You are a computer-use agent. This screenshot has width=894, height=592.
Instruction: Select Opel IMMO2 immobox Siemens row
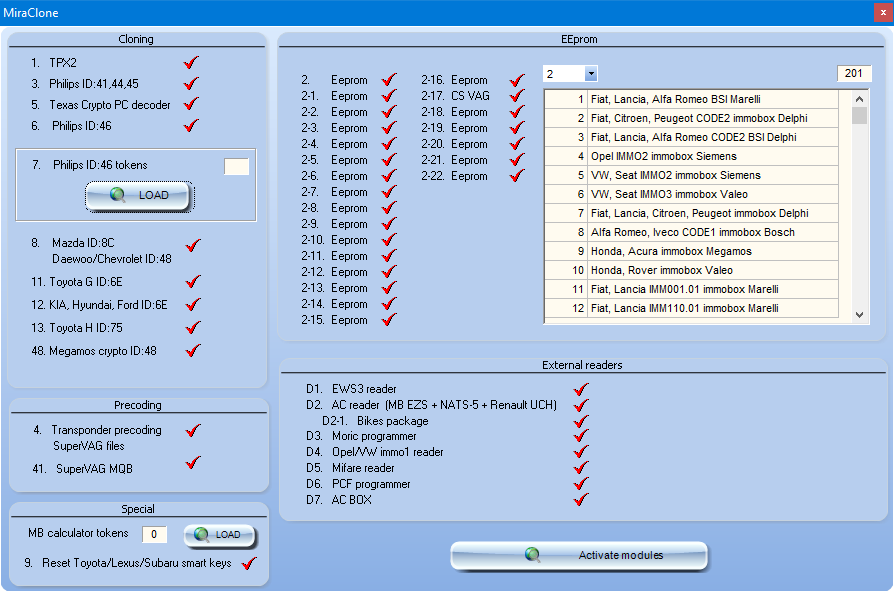(x=692, y=156)
